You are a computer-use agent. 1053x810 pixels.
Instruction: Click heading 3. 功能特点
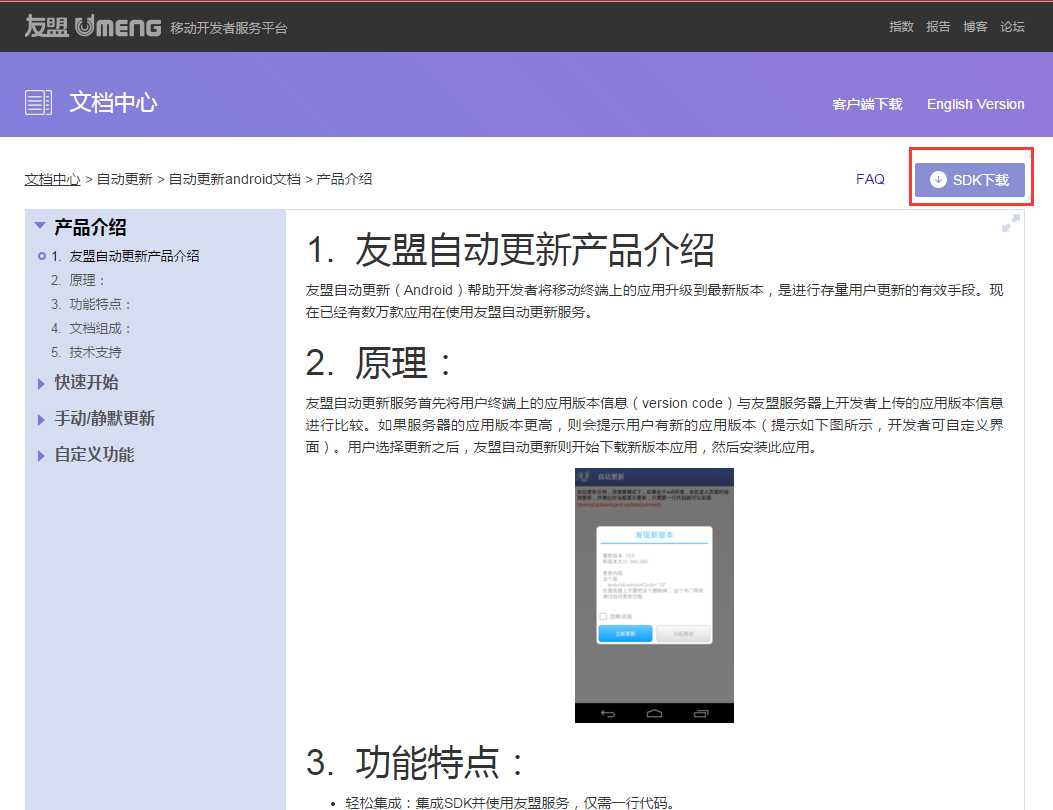point(414,762)
